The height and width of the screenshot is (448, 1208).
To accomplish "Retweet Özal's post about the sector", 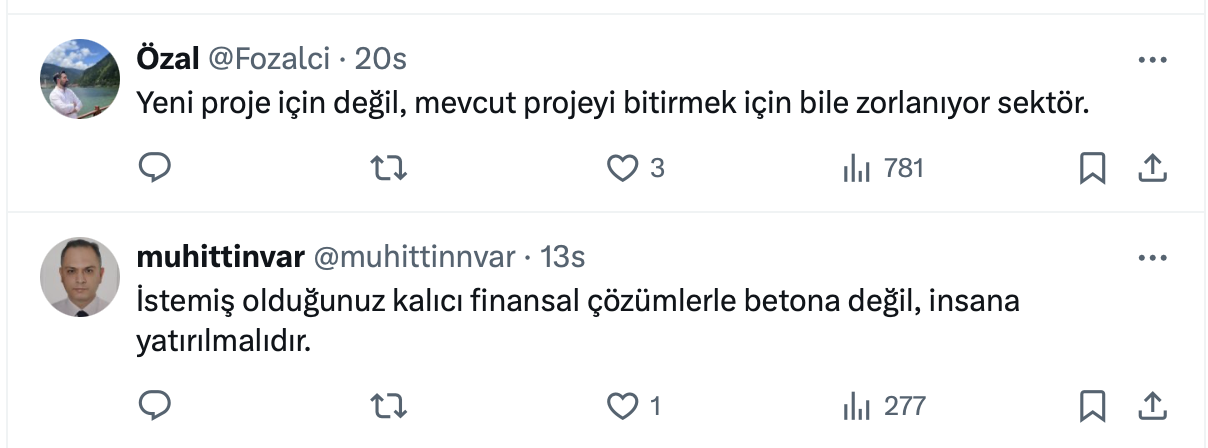I will coord(389,168).
